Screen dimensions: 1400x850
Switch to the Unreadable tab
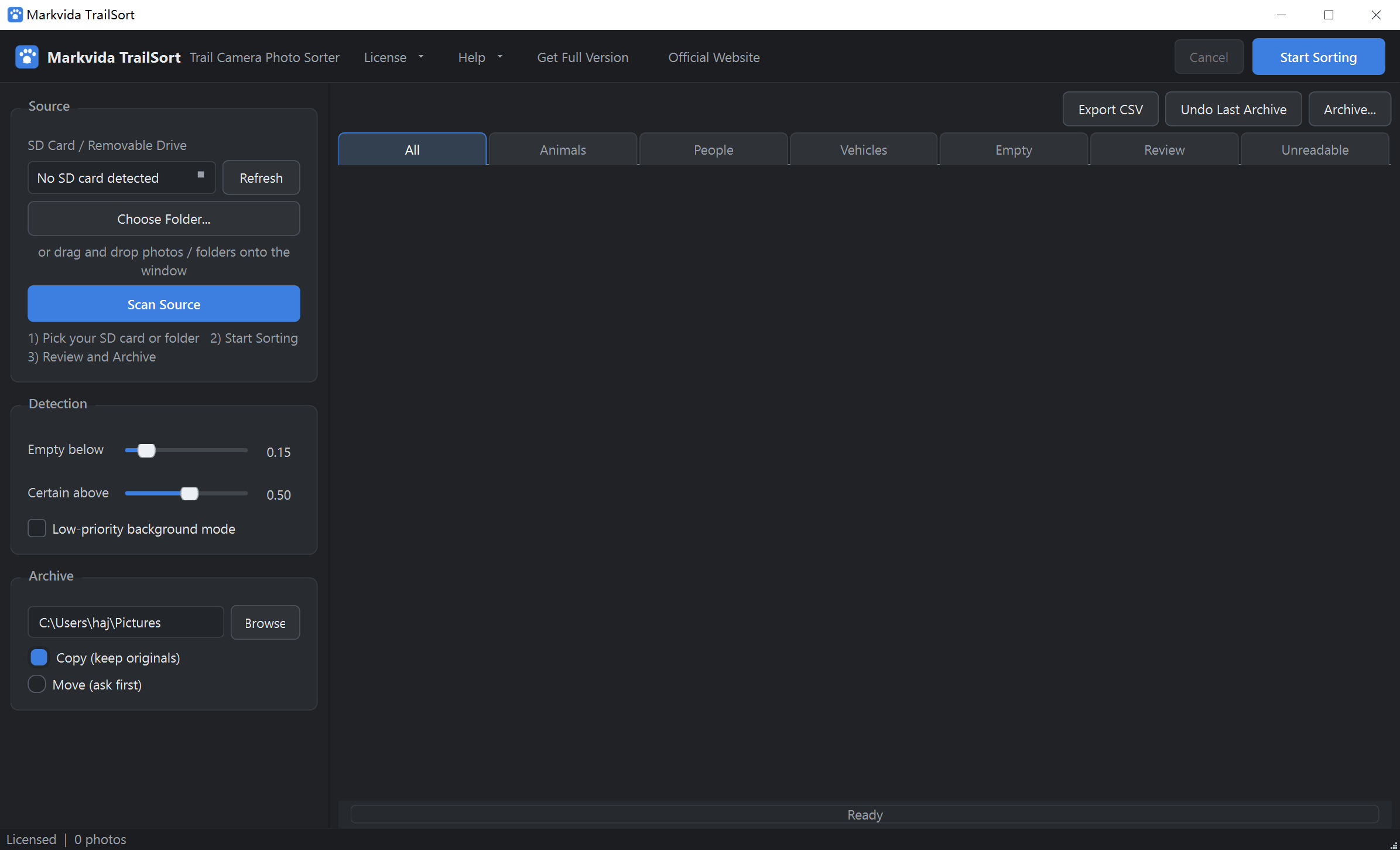click(1315, 149)
